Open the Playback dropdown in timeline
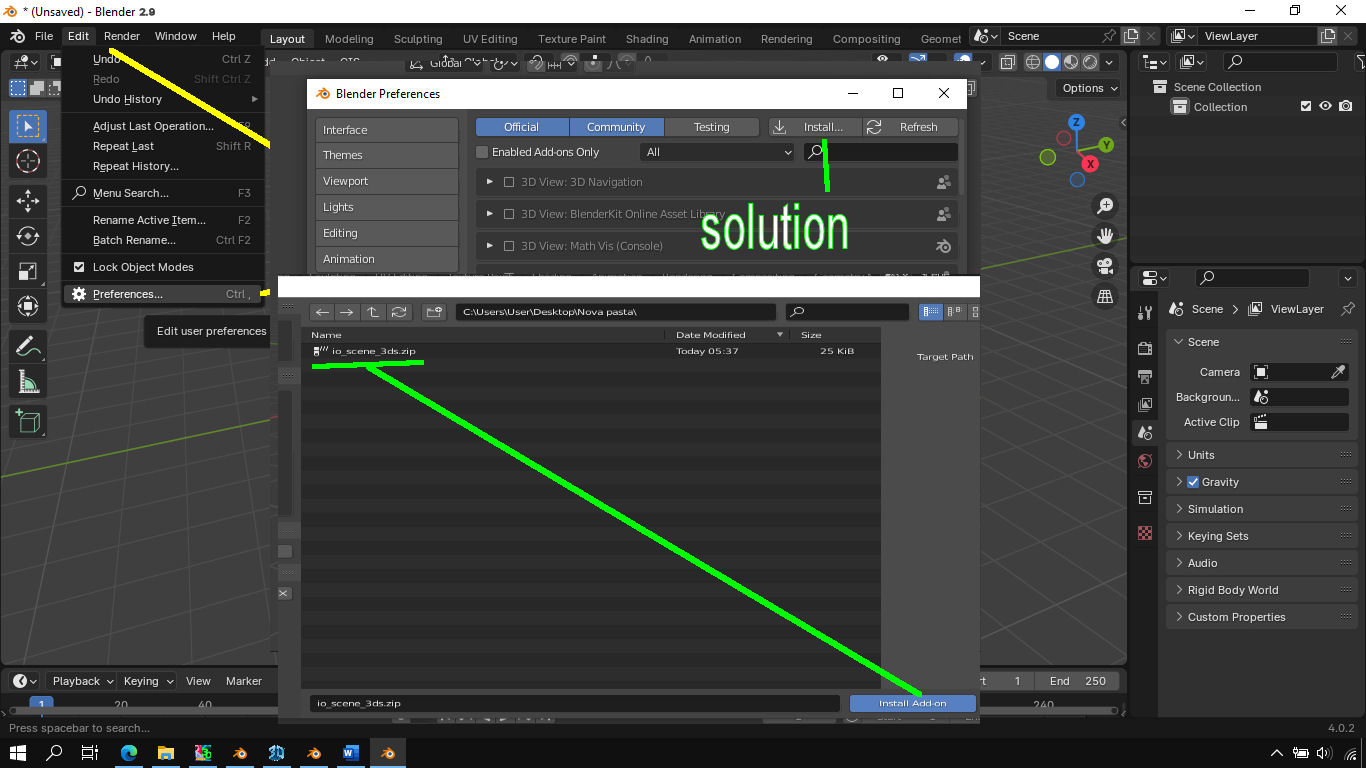Image resolution: width=1366 pixels, height=768 pixels. [83, 681]
